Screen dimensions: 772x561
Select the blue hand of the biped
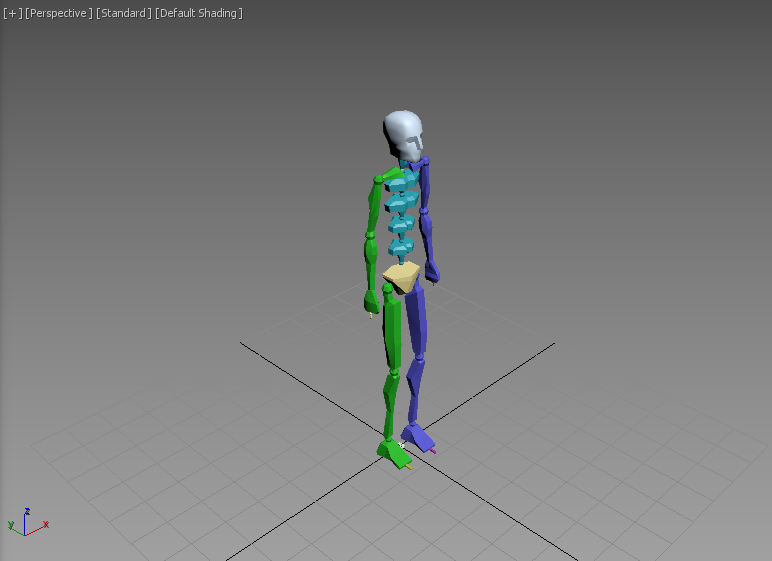click(x=432, y=272)
